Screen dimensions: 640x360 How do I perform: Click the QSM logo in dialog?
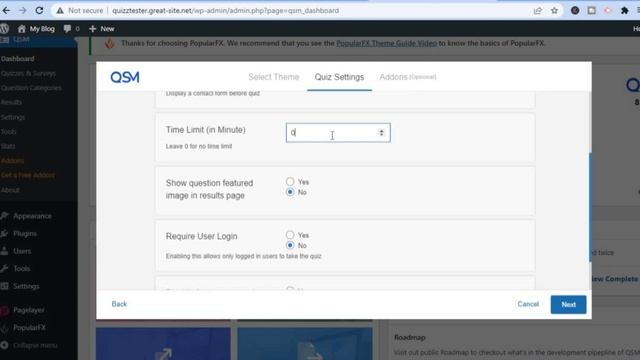(125, 77)
